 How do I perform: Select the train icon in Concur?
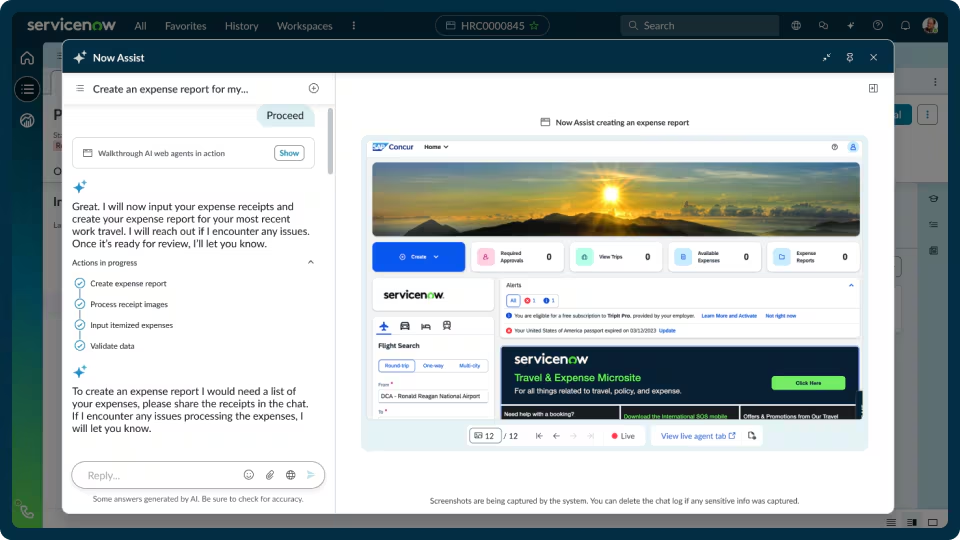click(x=447, y=326)
